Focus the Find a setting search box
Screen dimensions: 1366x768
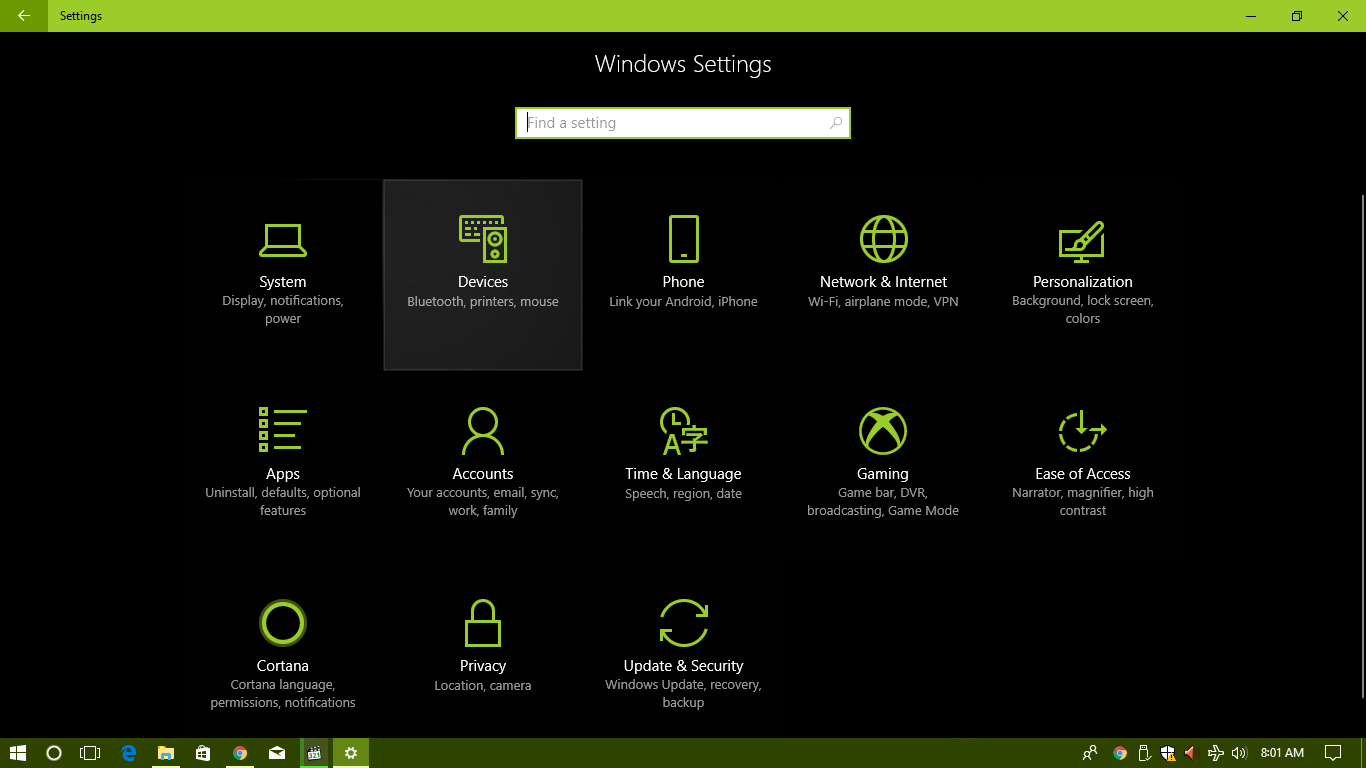coord(683,123)
